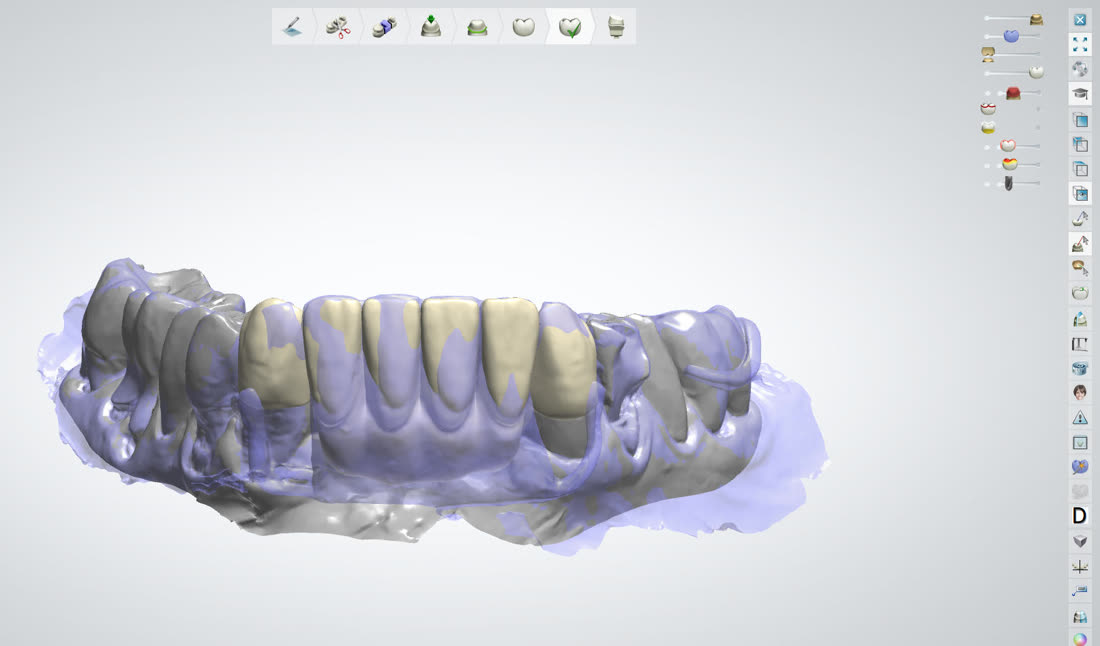
Task: Select the second cube view orientation icon
Action: coord(1080,144)
